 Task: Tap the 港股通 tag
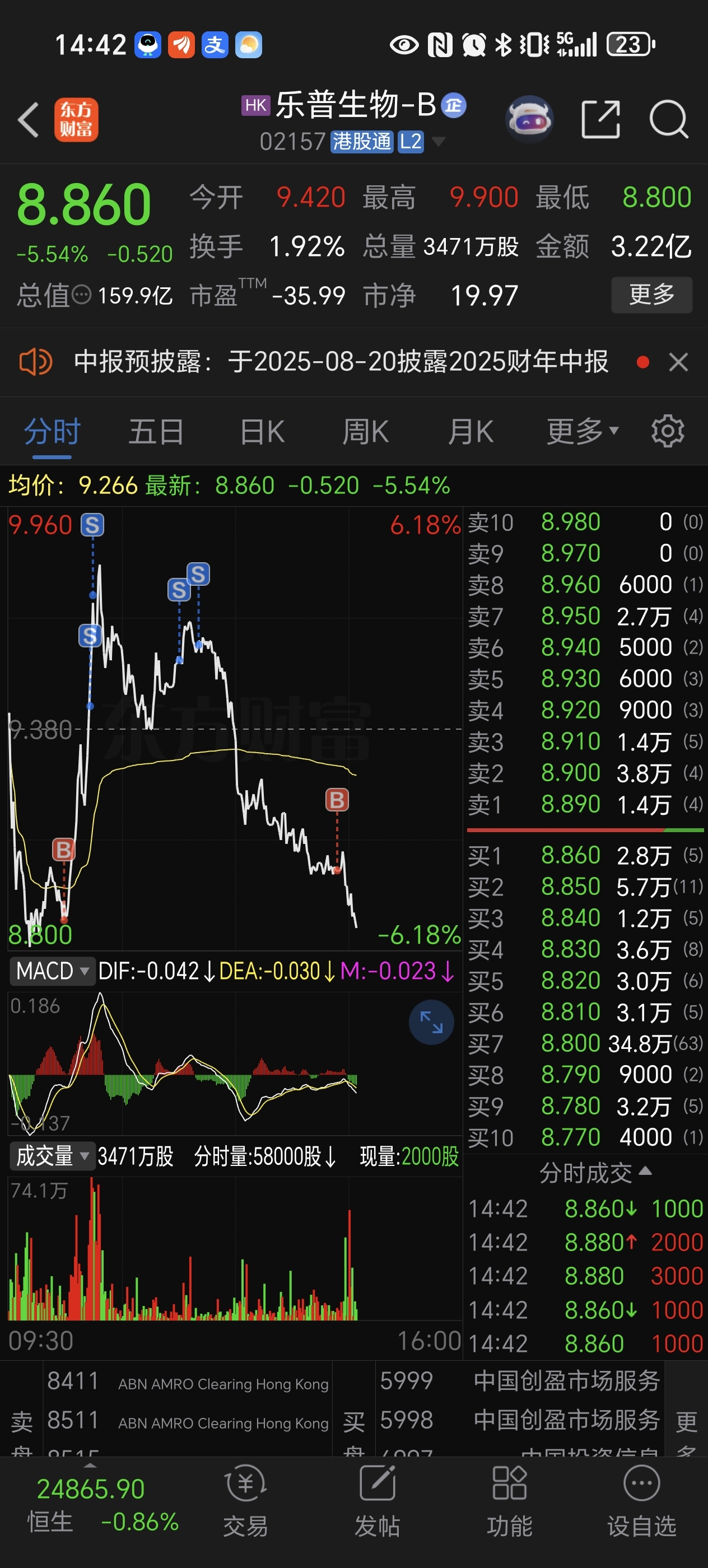[x=362, y=142]
